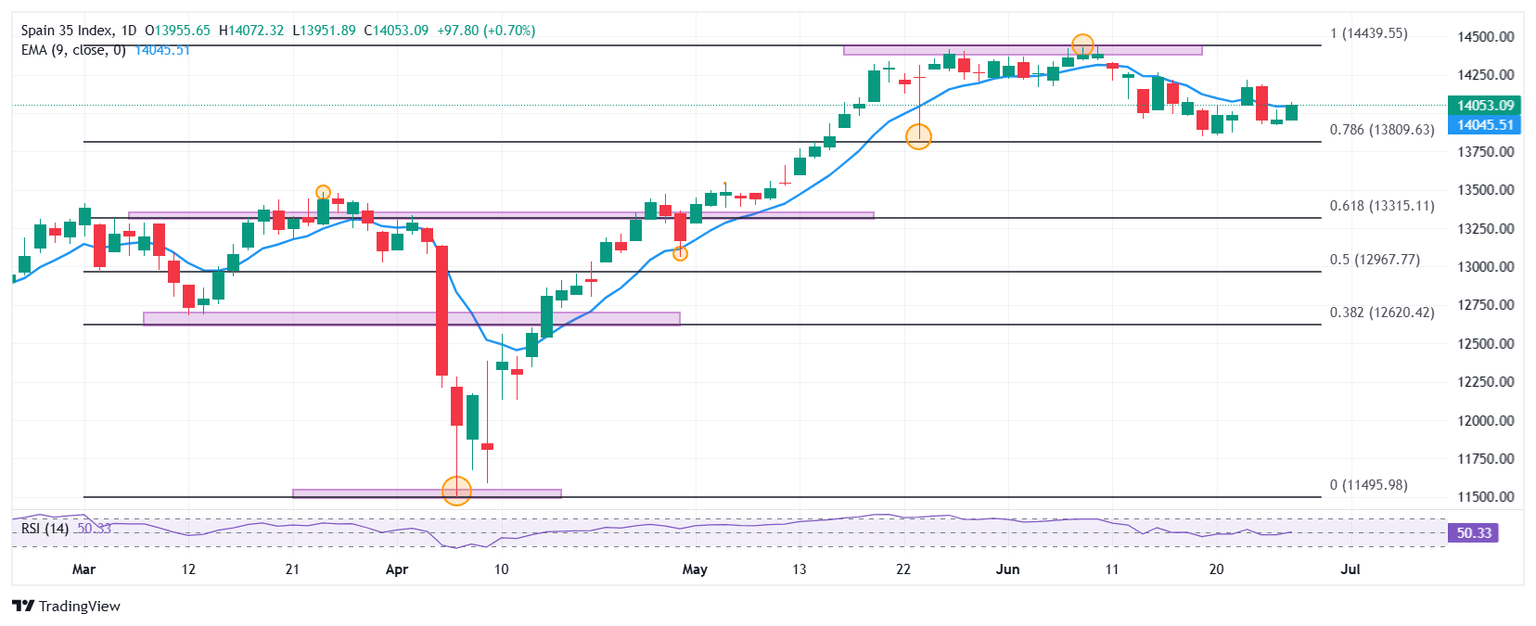Click the Apr label on the time axis
The image size is (1536, 626).
[397, 569]
